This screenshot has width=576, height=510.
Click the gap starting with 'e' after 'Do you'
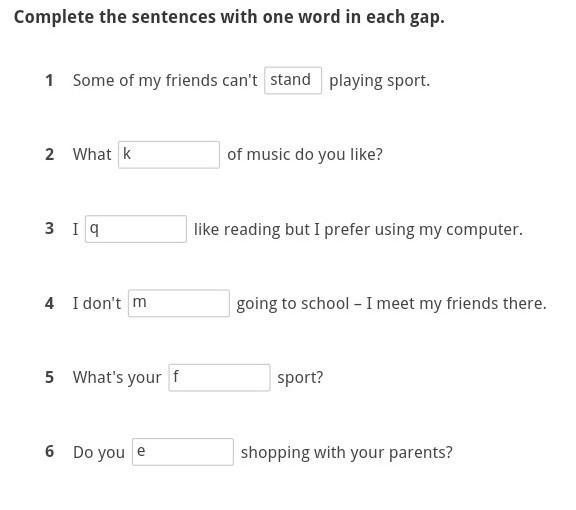(183, 452)
